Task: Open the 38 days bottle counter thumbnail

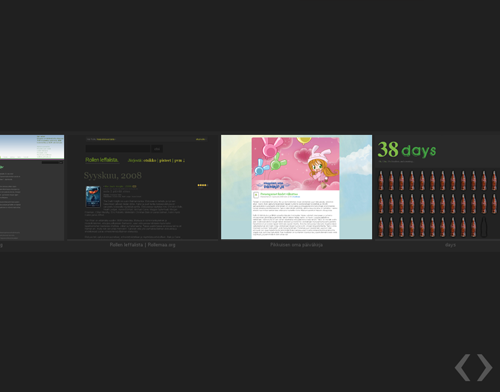Action: (437, 187)
